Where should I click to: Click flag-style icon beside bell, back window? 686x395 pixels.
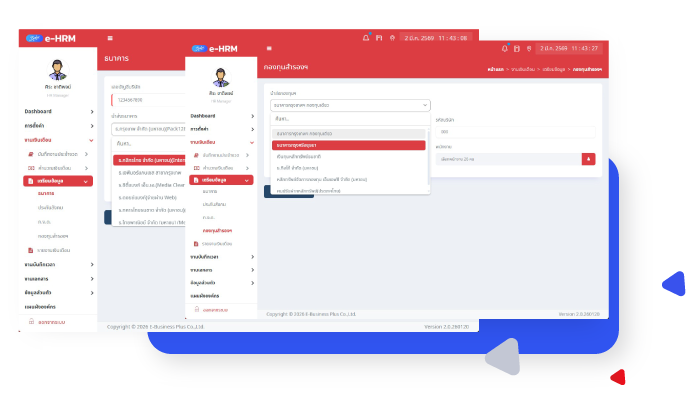(379, 38)
